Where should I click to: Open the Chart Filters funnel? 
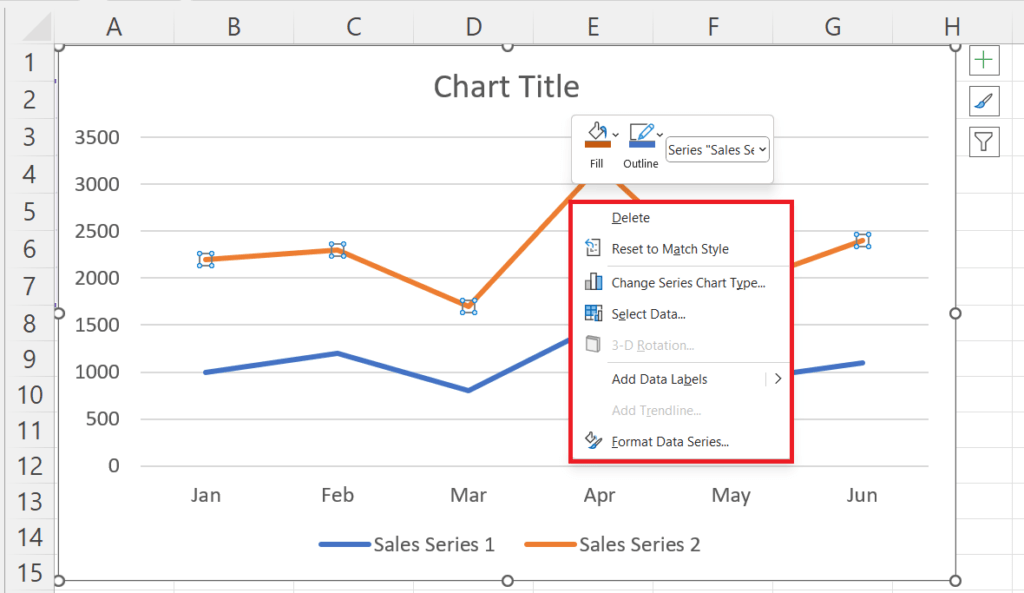click(983, 141)
